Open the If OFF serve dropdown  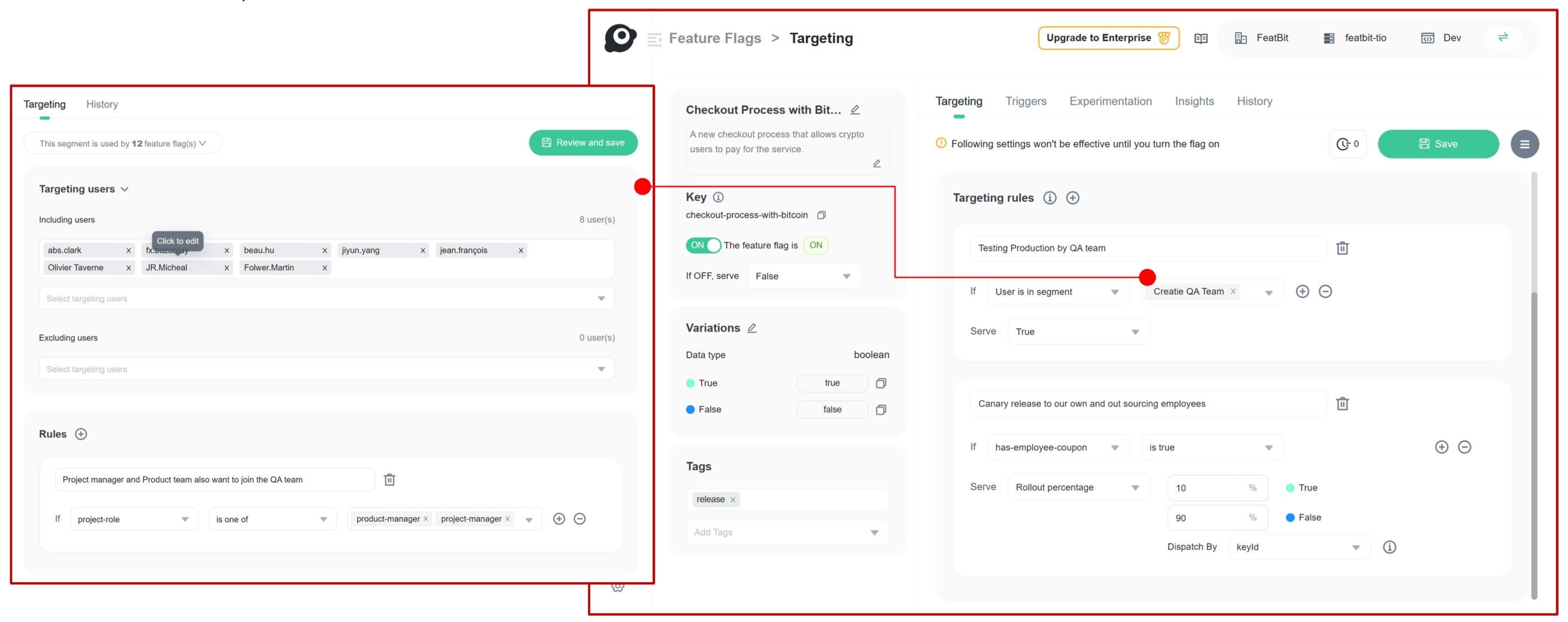(804, 276)
